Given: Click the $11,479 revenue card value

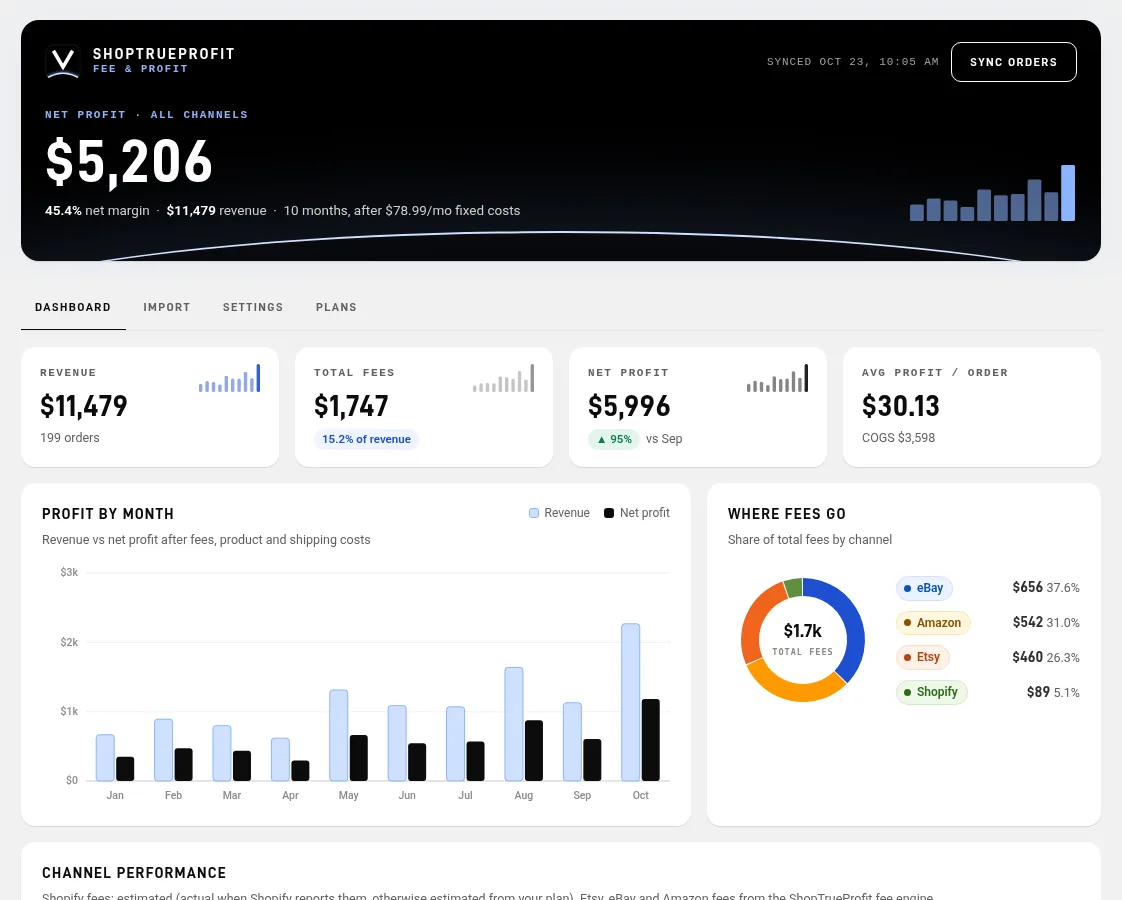Looking at the screenshot, I should click(84, 406).
